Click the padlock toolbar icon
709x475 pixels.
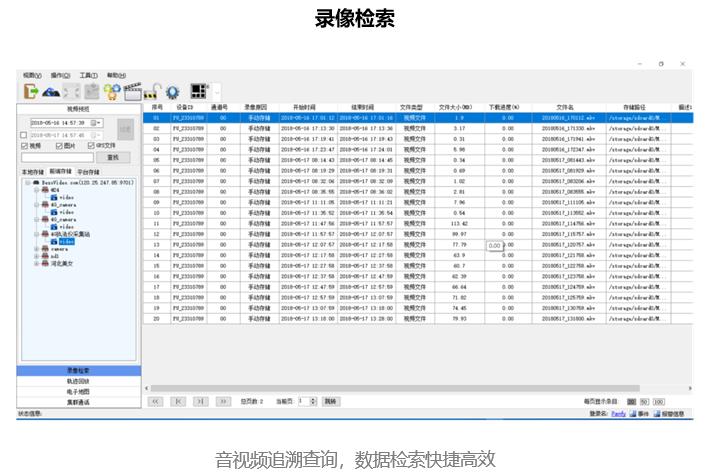pyautogui.click(x=153, y=91)
